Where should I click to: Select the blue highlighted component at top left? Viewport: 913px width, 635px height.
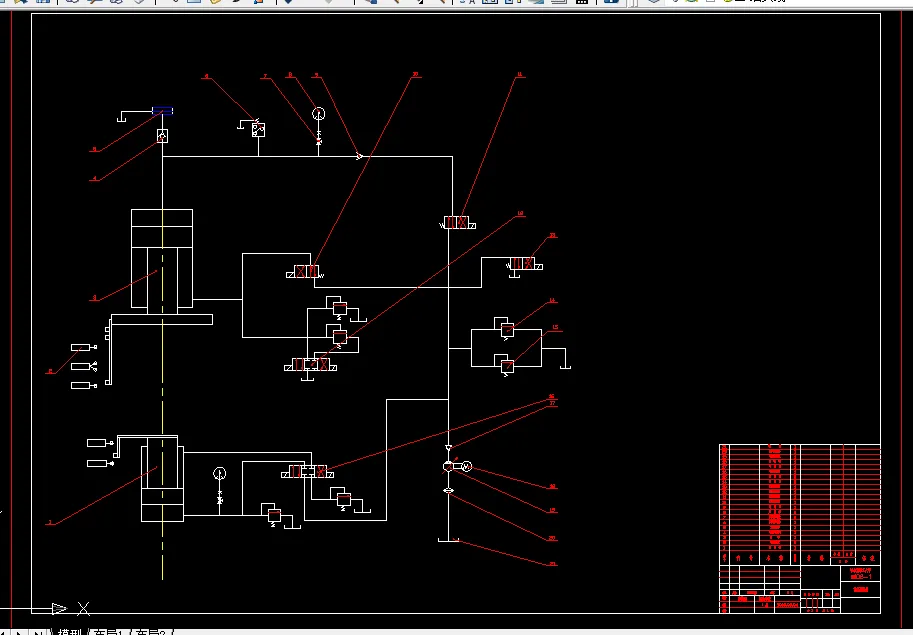tap(162, 111)
